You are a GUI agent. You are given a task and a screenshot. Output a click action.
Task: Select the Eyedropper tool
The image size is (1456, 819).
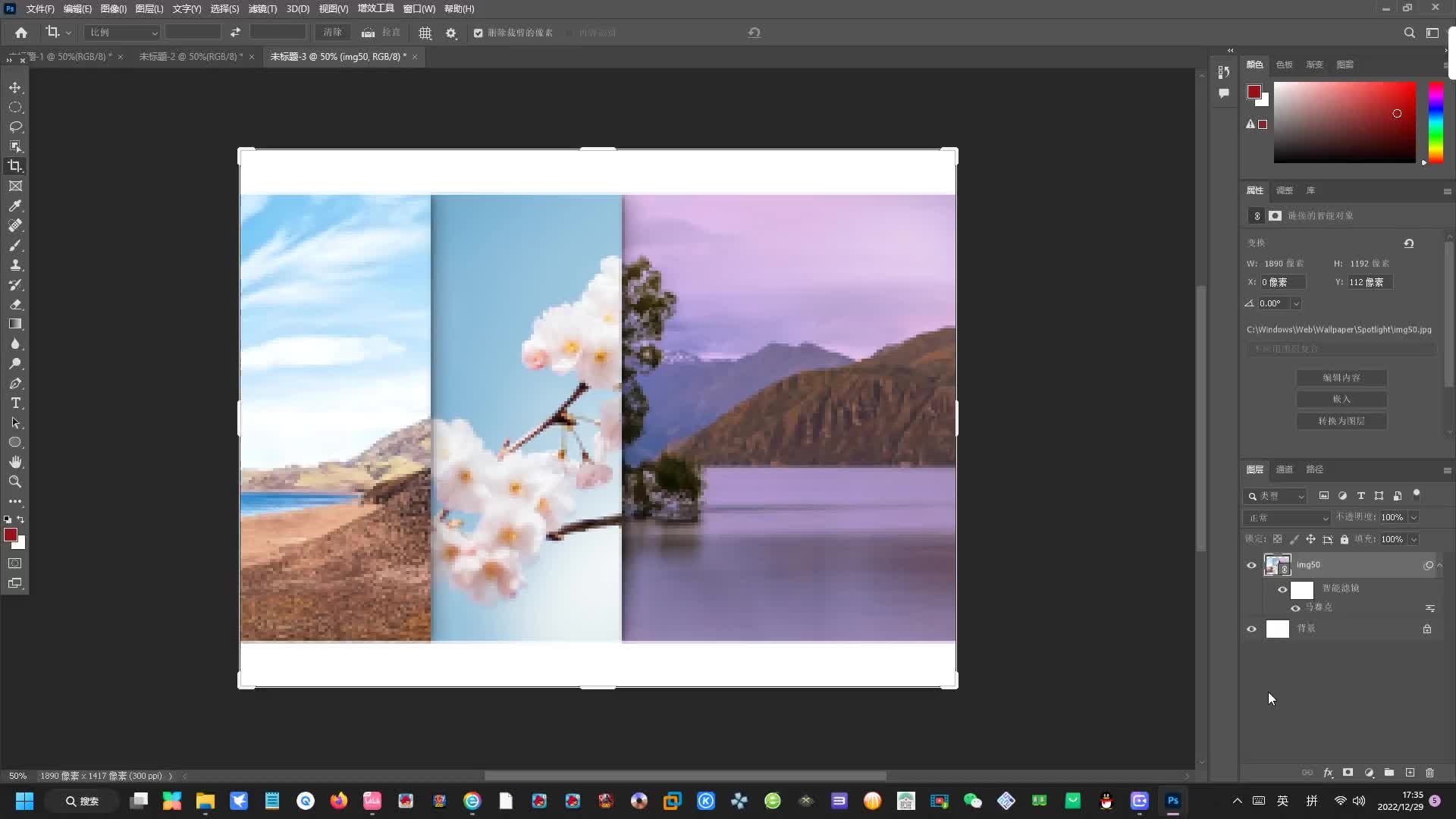coord(15,206)
